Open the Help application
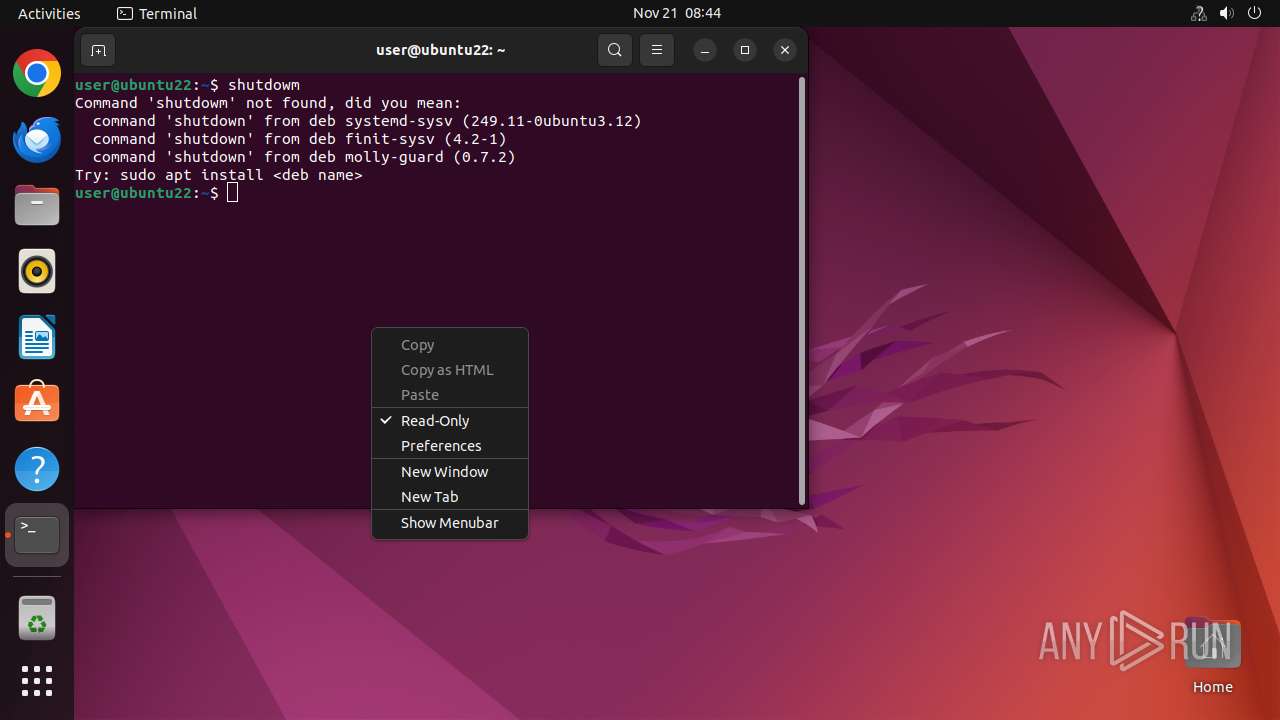The width and height of the screenshot is (1280, 720). coord(37,469)
